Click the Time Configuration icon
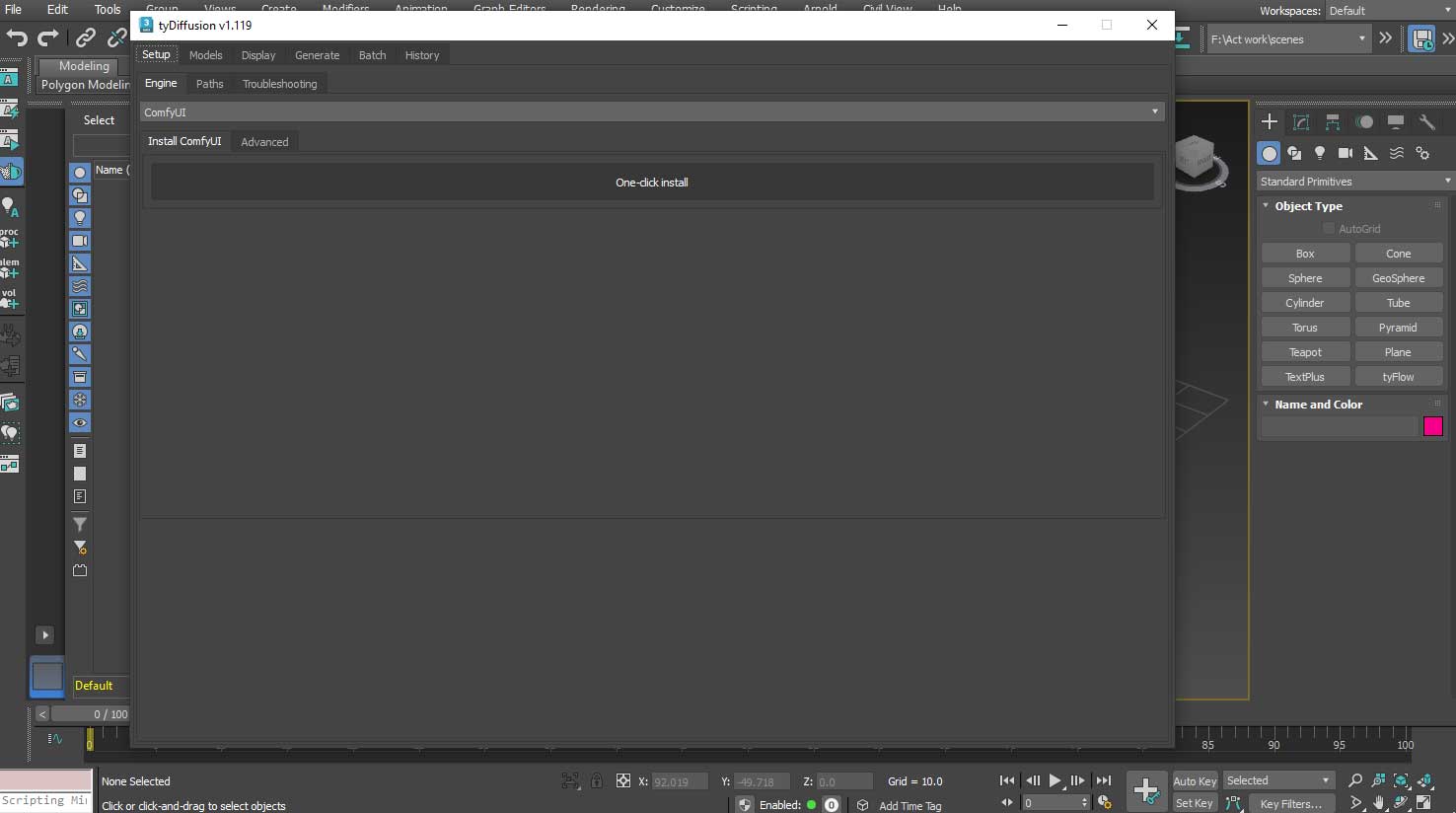Viewport: 1456px width, 813px height. 1105,803
